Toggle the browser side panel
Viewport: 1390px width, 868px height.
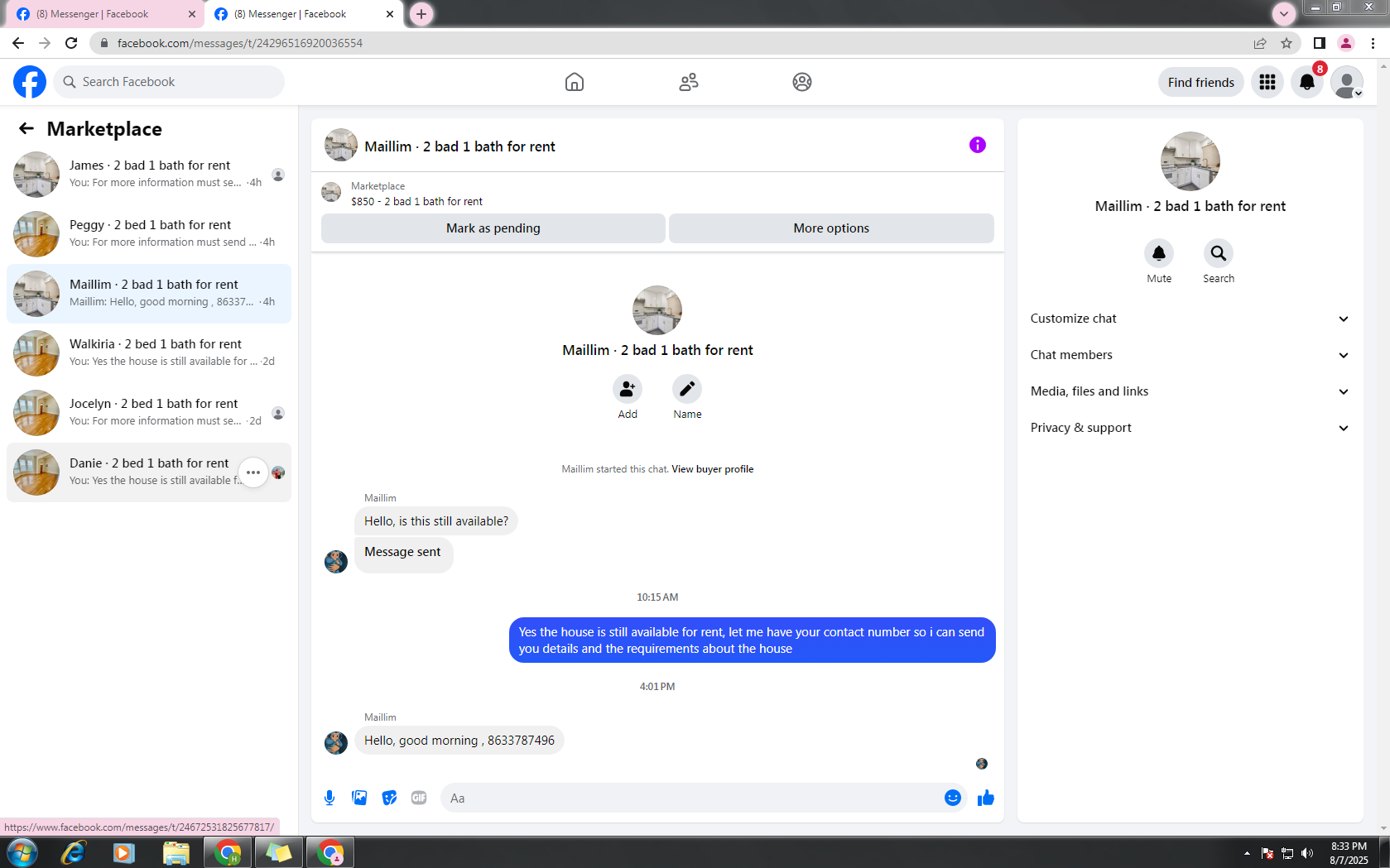pos(1320,43)
